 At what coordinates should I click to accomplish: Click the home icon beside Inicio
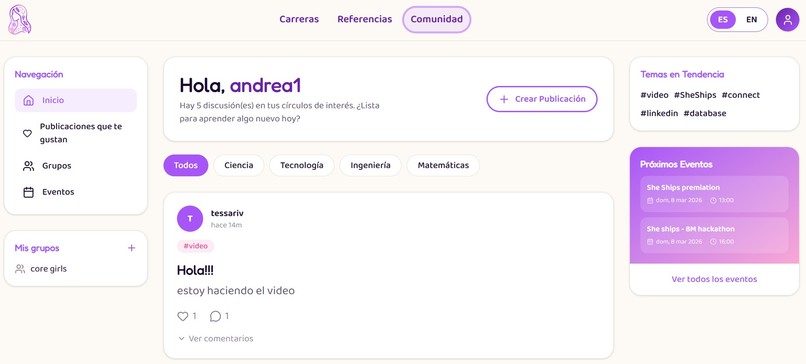[29, 100]
